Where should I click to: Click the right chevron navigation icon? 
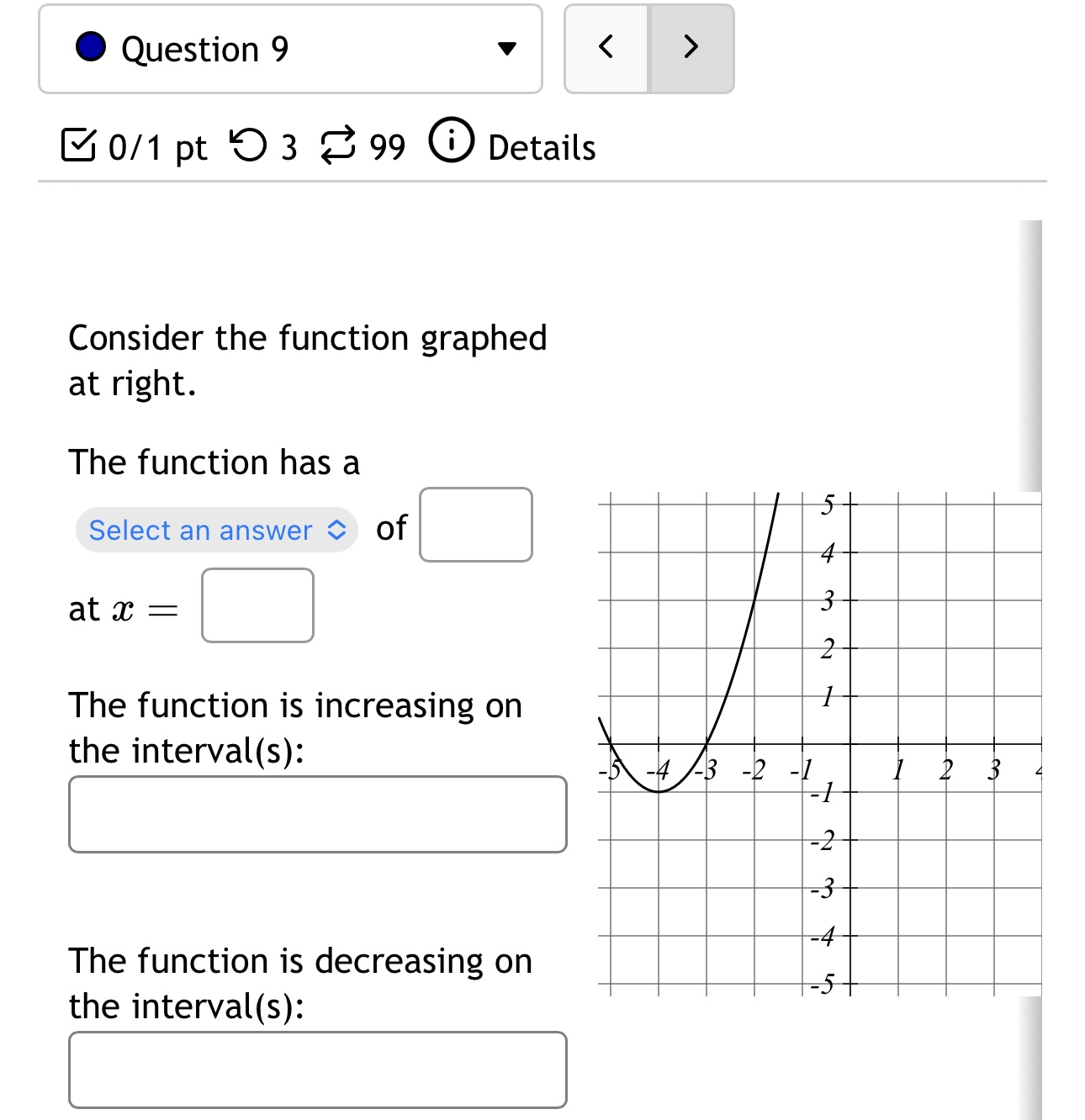tap(690, 48)
